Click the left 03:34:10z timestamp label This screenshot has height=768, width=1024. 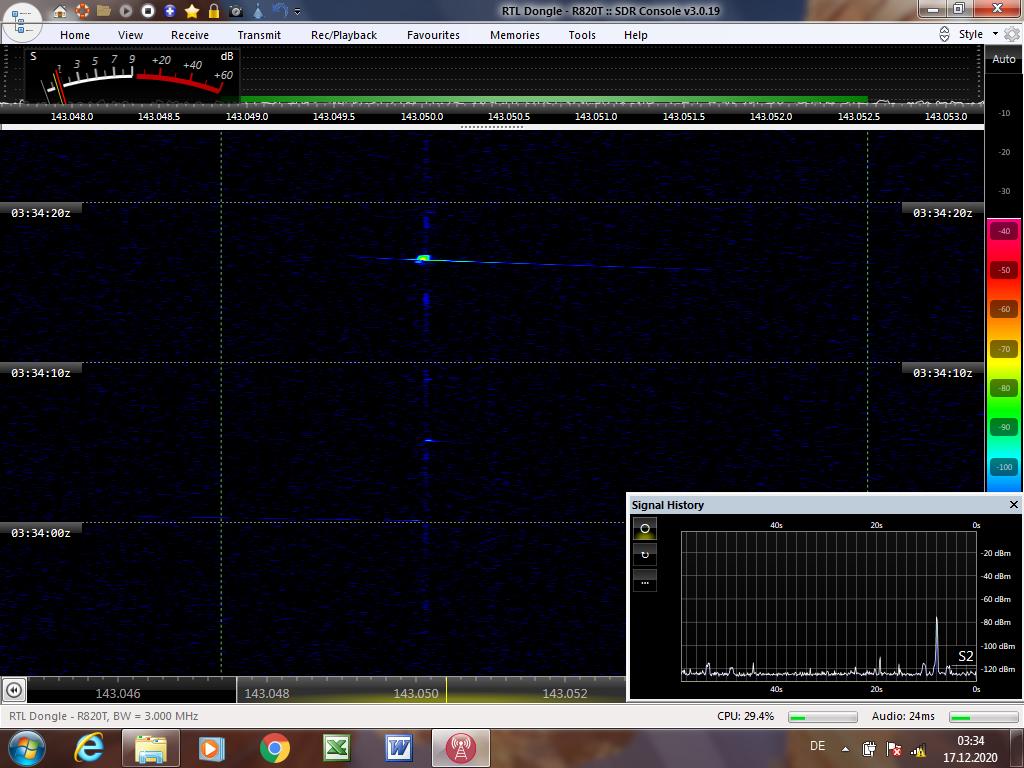coord(40,373)
